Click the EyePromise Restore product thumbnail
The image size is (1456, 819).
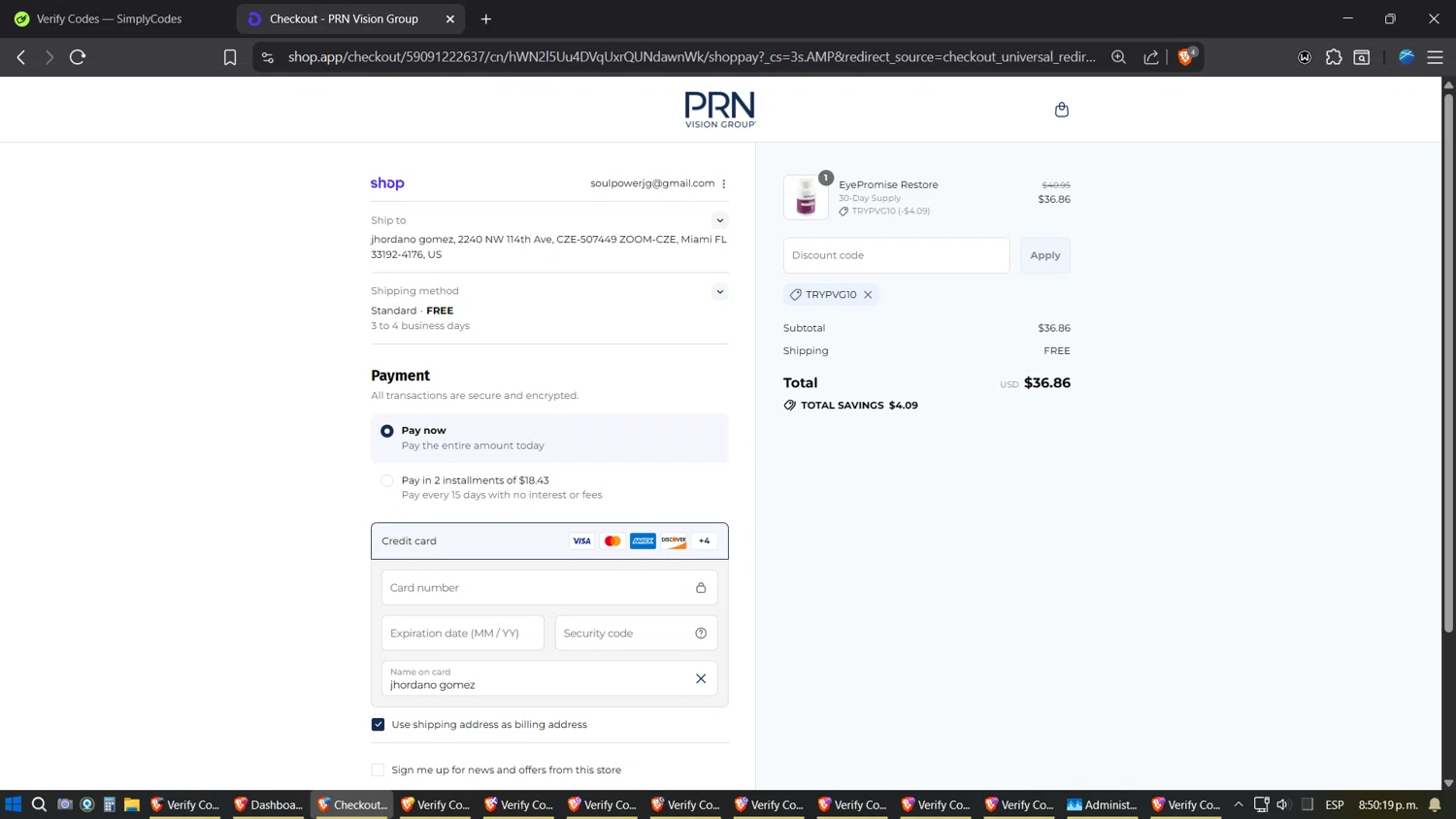click(x=807, y=197)
